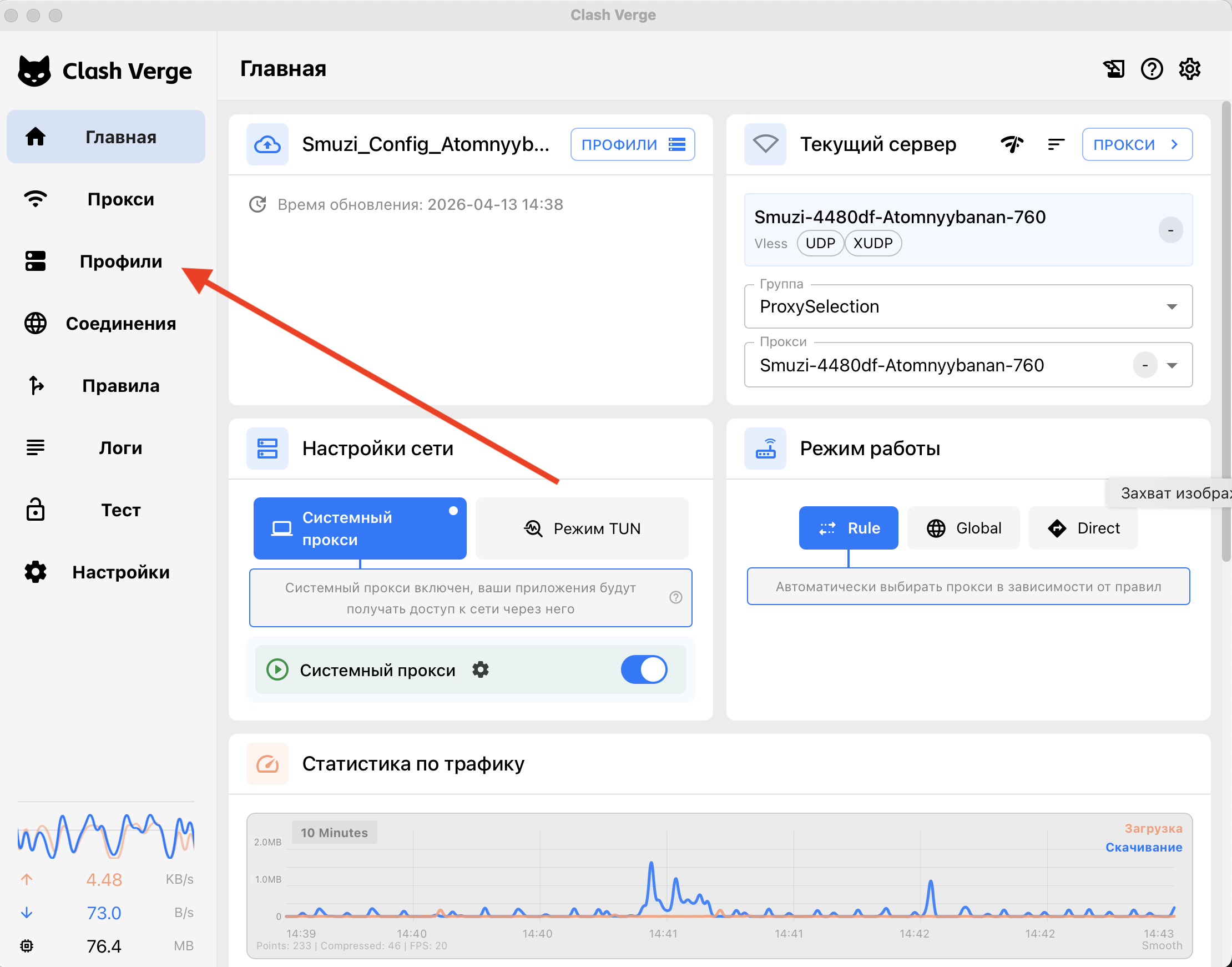Run the server delay test icon
This screenshot has width=1232, height=967.
[1012, 144]
